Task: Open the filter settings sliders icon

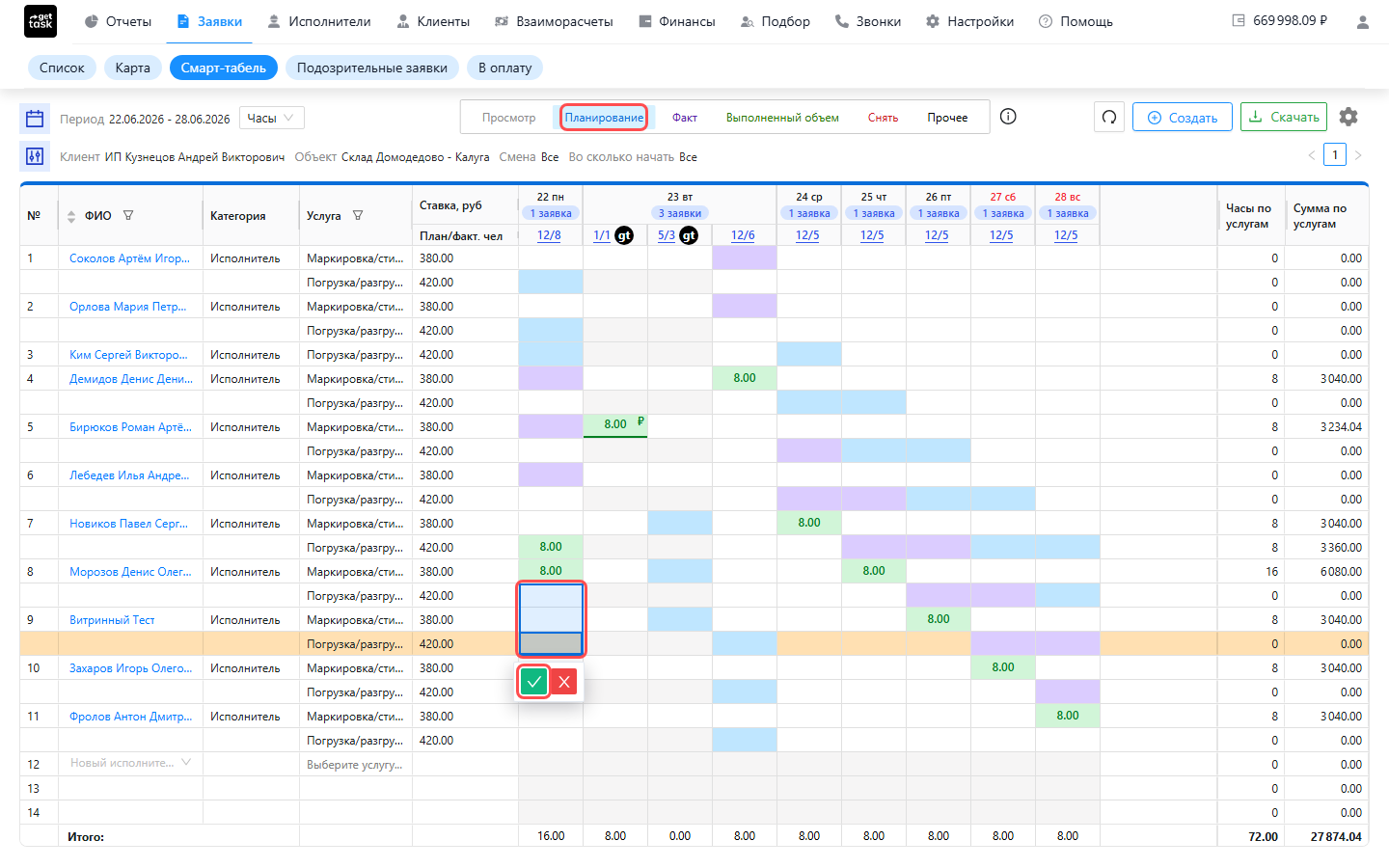Action: (x=35, y=156)
